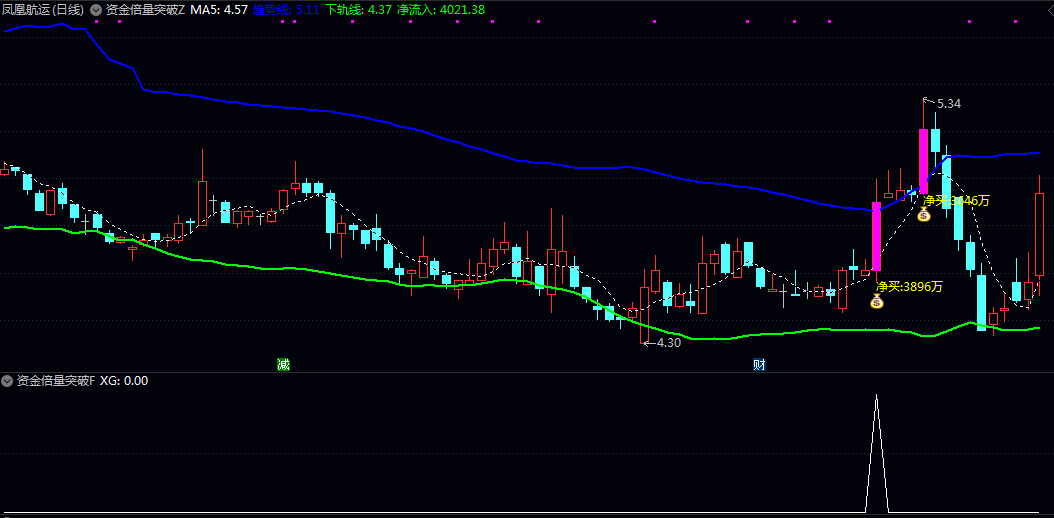Open the 资金倍量突破Z indicator dropdown arrow
Viewport: 1054px width, 518px height.
96,9
